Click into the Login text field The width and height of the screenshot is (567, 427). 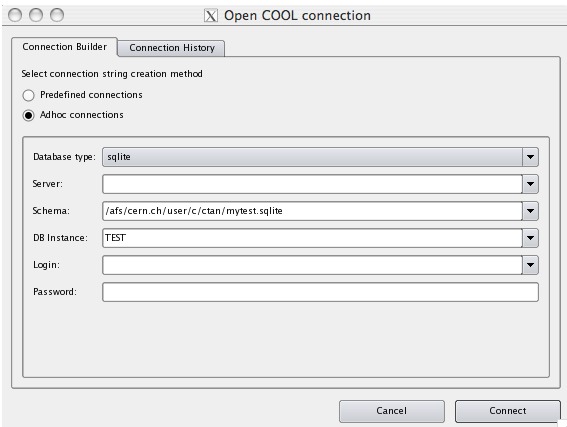312,265
